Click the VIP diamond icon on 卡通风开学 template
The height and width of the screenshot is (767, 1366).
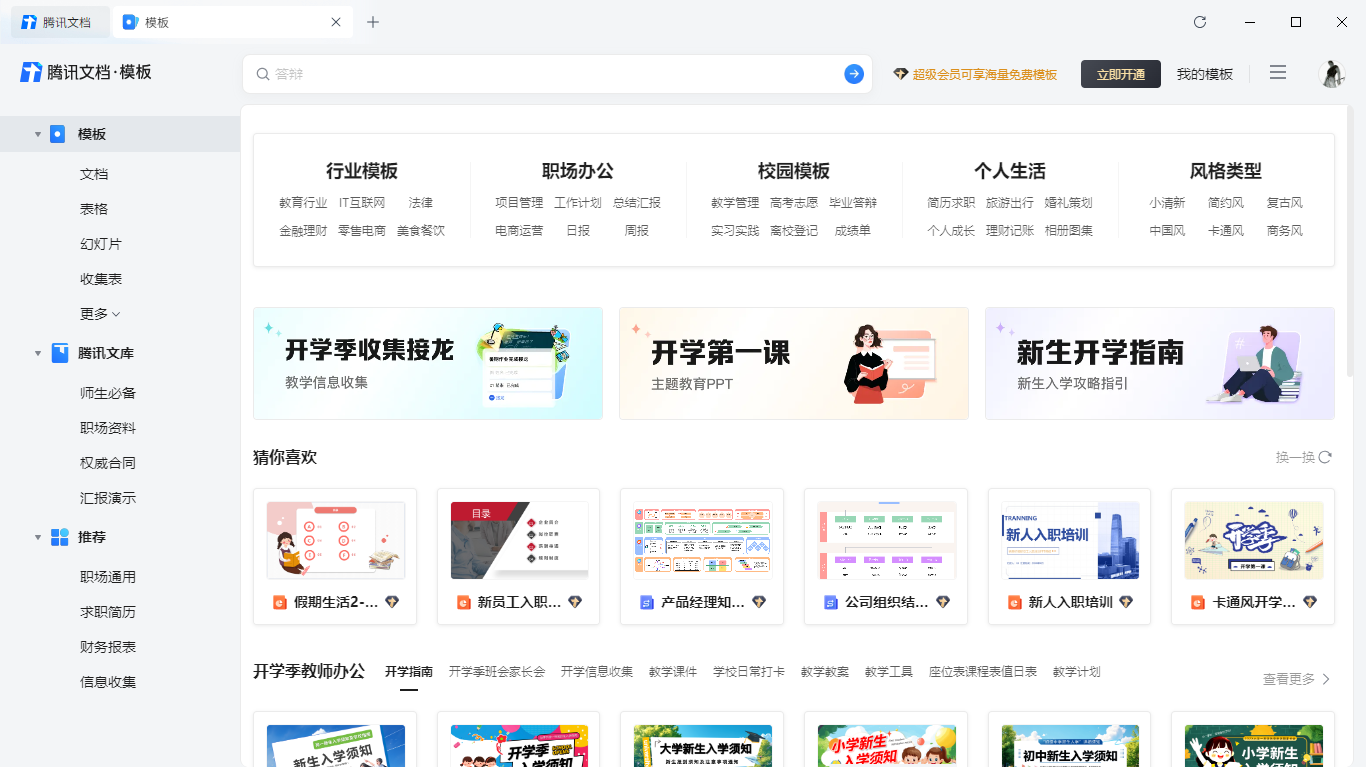(1308, 602)
